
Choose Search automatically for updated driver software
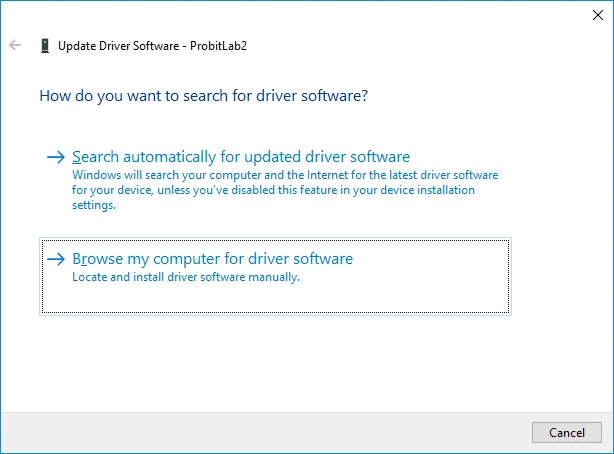click(275, 179)
